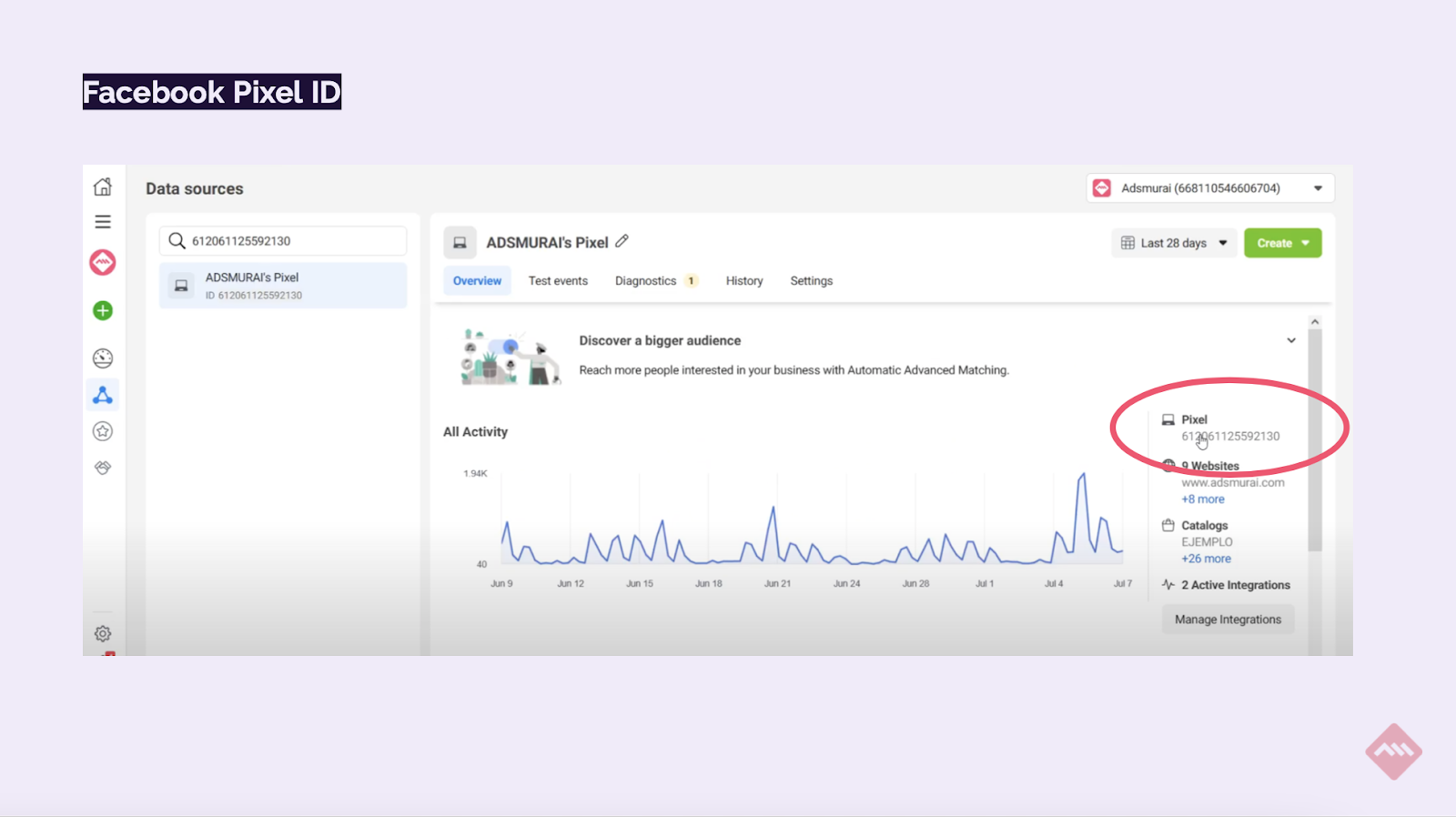The width and height of the screenshot is (1456, 817).
Task: Click the Adsmurai logo in account selector
Action: (x=1102, y=188)
